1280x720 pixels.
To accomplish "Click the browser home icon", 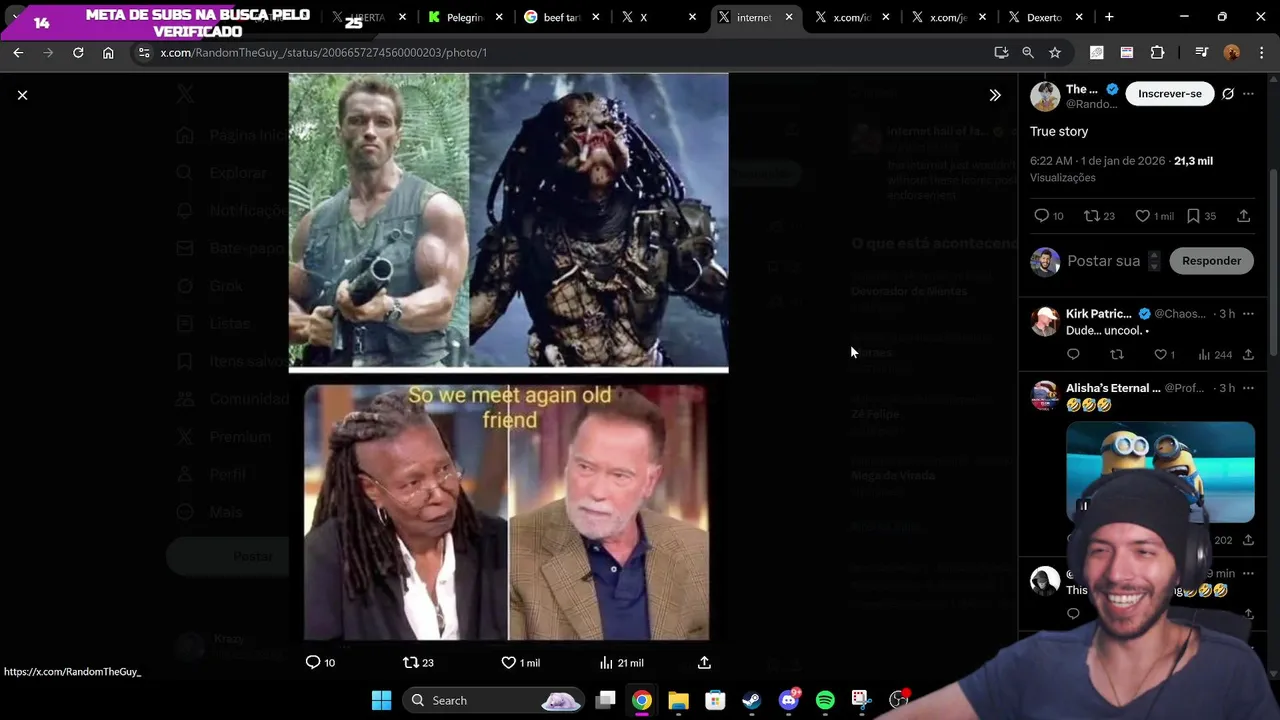I will point(108,52).
